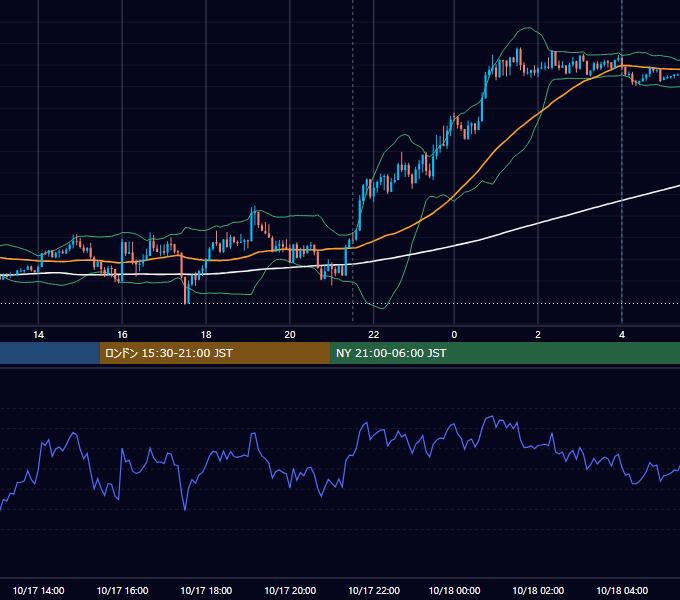Screen dimensions: 680x600
Task: Click the hour label 20 on time axis
Action: tap(290, 335)
